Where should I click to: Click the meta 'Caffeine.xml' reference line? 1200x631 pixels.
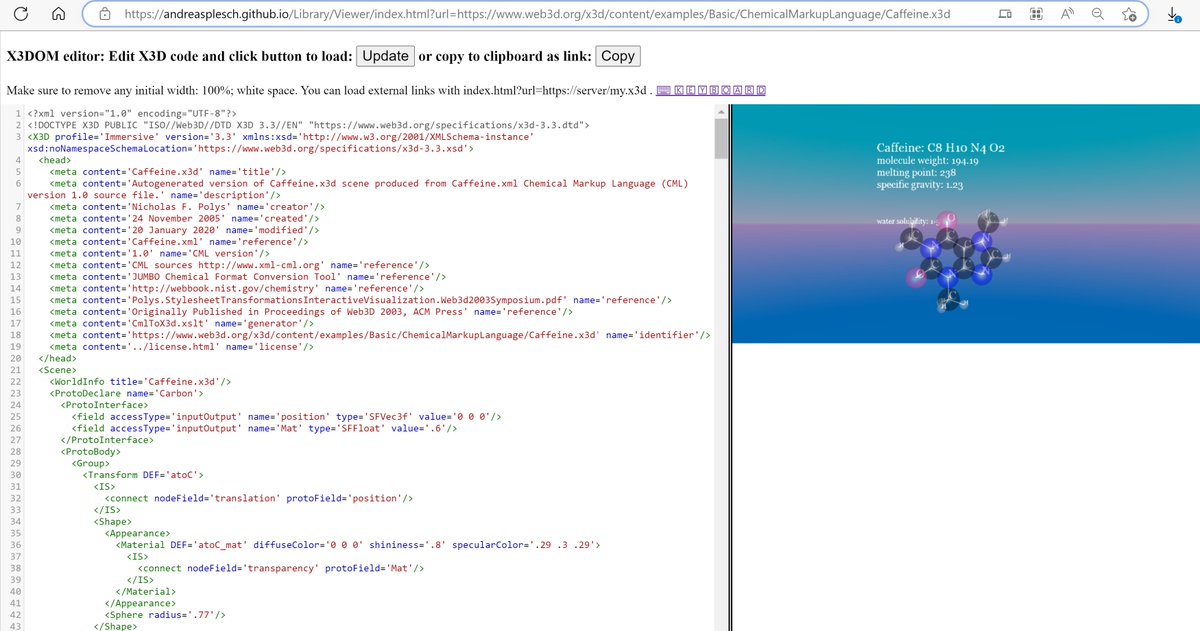tap(179, 242)
